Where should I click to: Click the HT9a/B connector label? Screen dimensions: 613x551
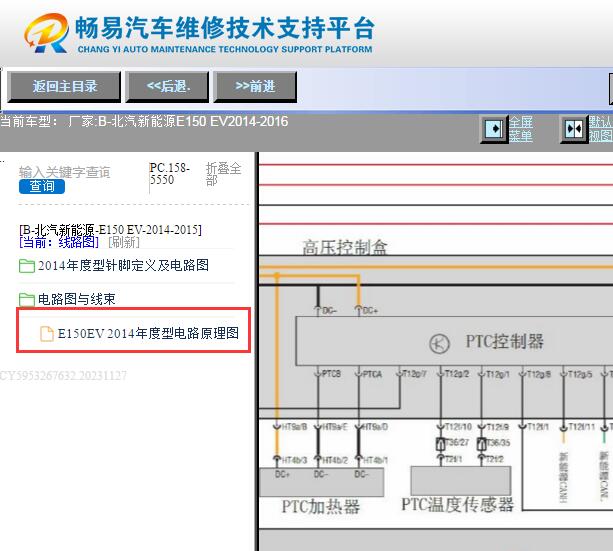click(x=294, y=427)
